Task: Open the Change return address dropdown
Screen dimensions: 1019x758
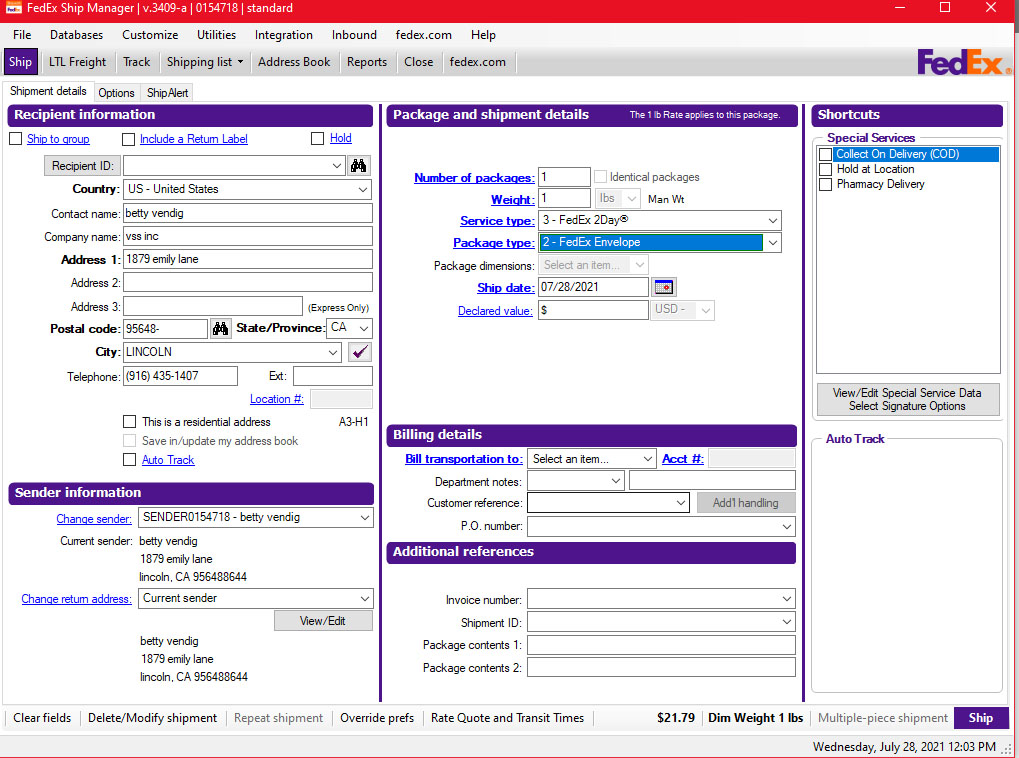Action: pos(365,598)
